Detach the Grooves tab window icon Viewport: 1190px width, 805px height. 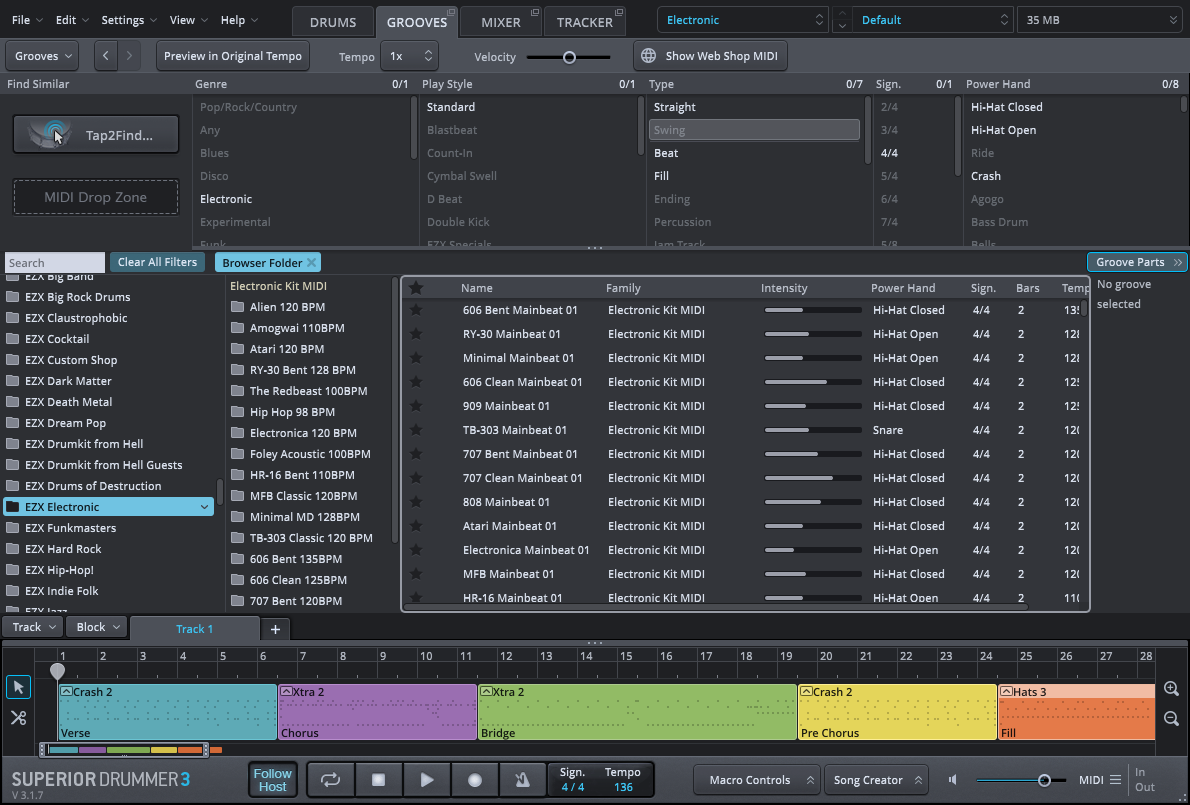451,12
